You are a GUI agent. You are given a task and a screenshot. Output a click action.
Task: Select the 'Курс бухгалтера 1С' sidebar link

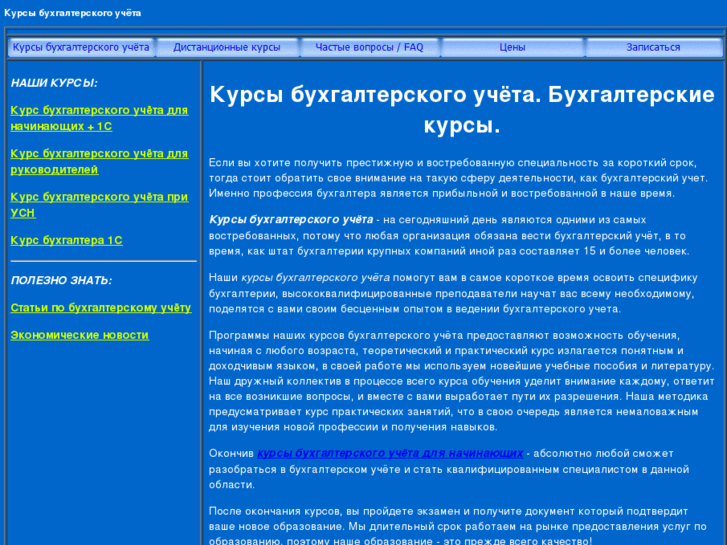tap(66, 240)
